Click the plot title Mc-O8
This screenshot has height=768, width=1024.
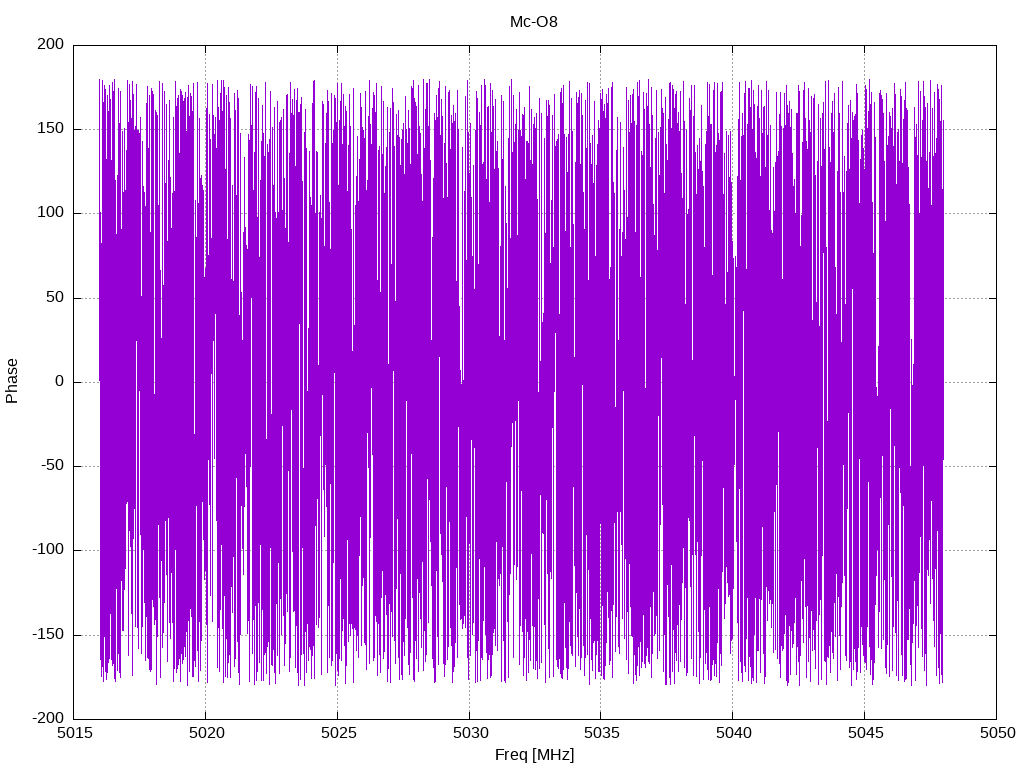coord(534,22)
